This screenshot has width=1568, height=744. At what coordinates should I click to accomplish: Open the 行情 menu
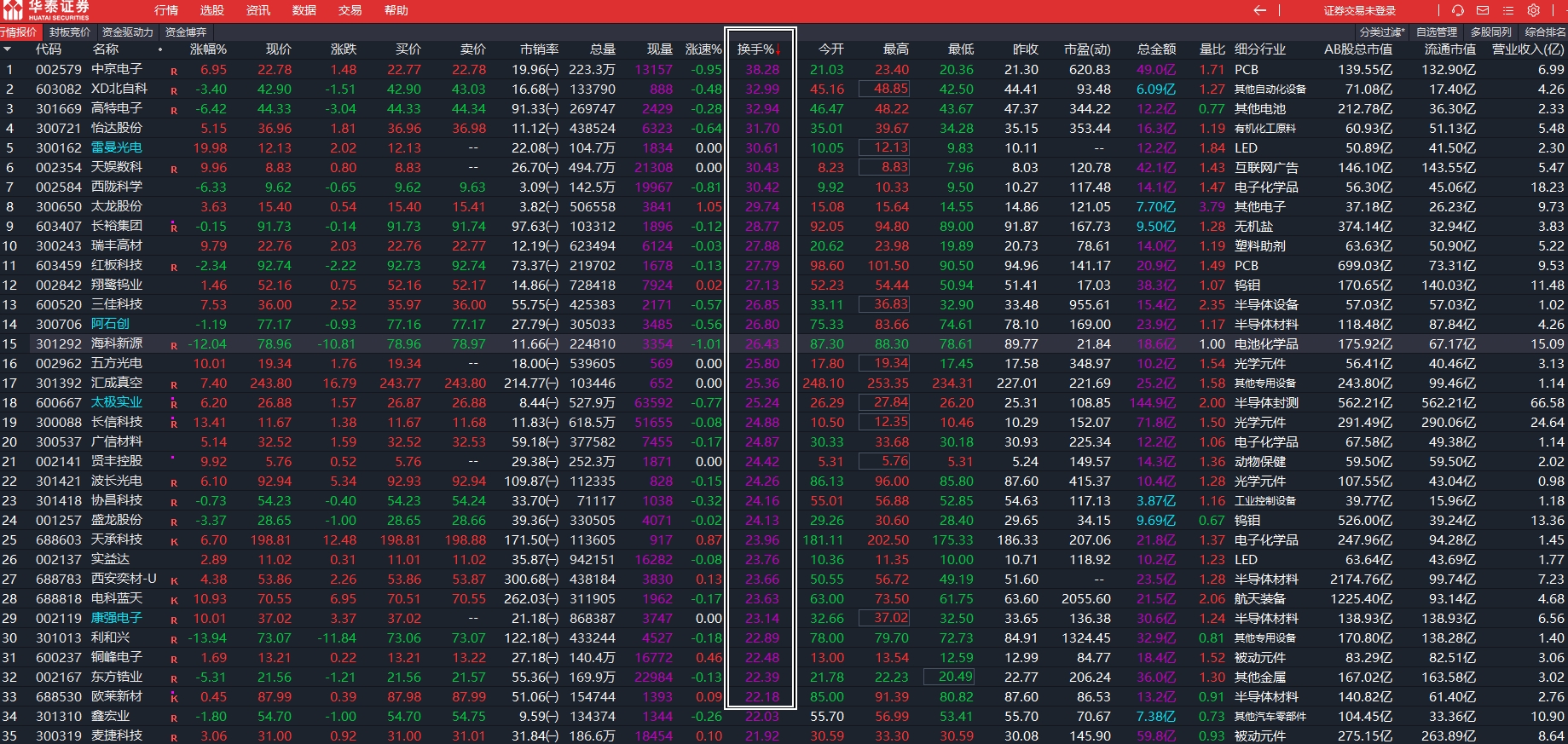click(166, 10)
